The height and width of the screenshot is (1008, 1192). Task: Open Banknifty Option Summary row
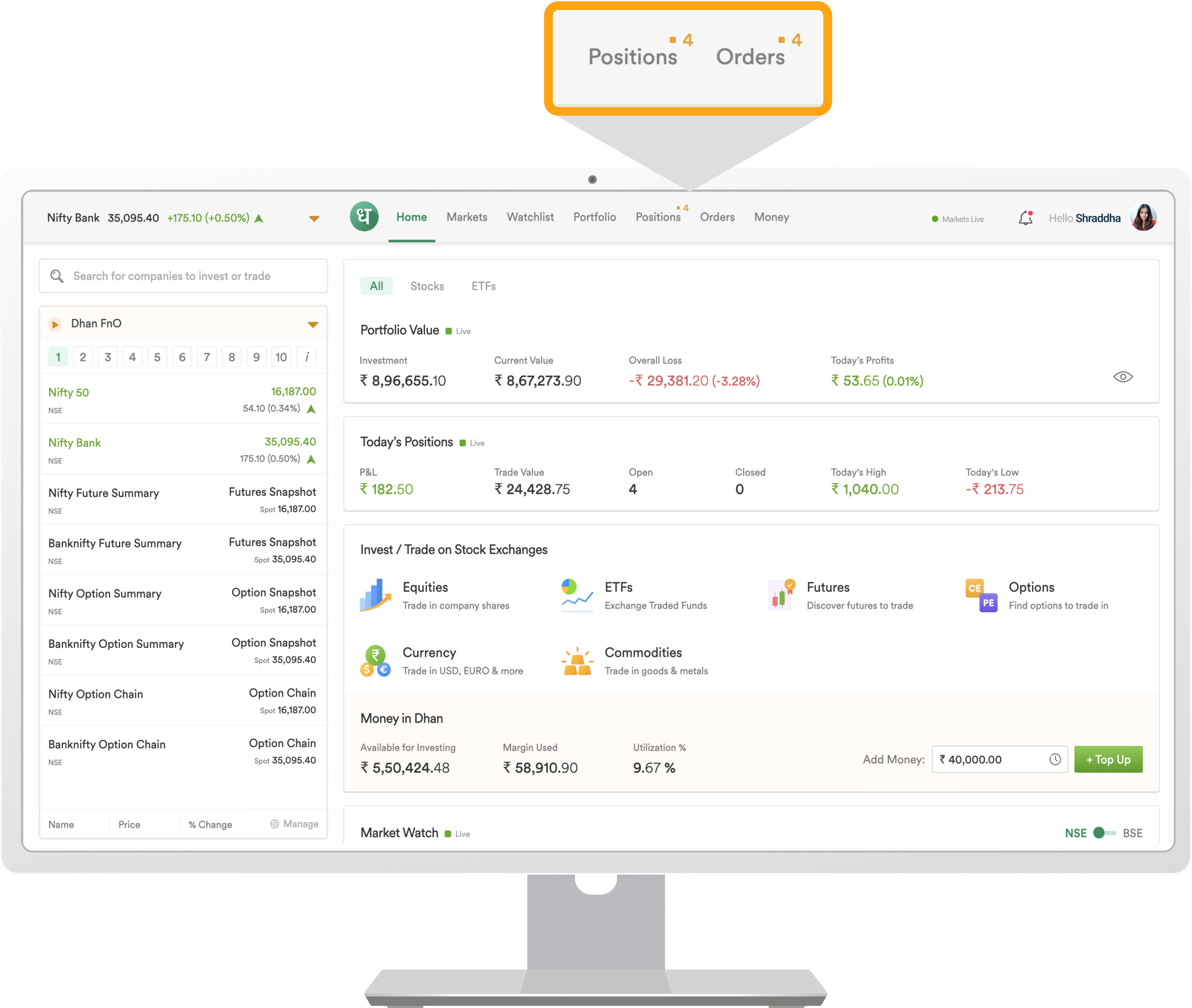point(184,651)
